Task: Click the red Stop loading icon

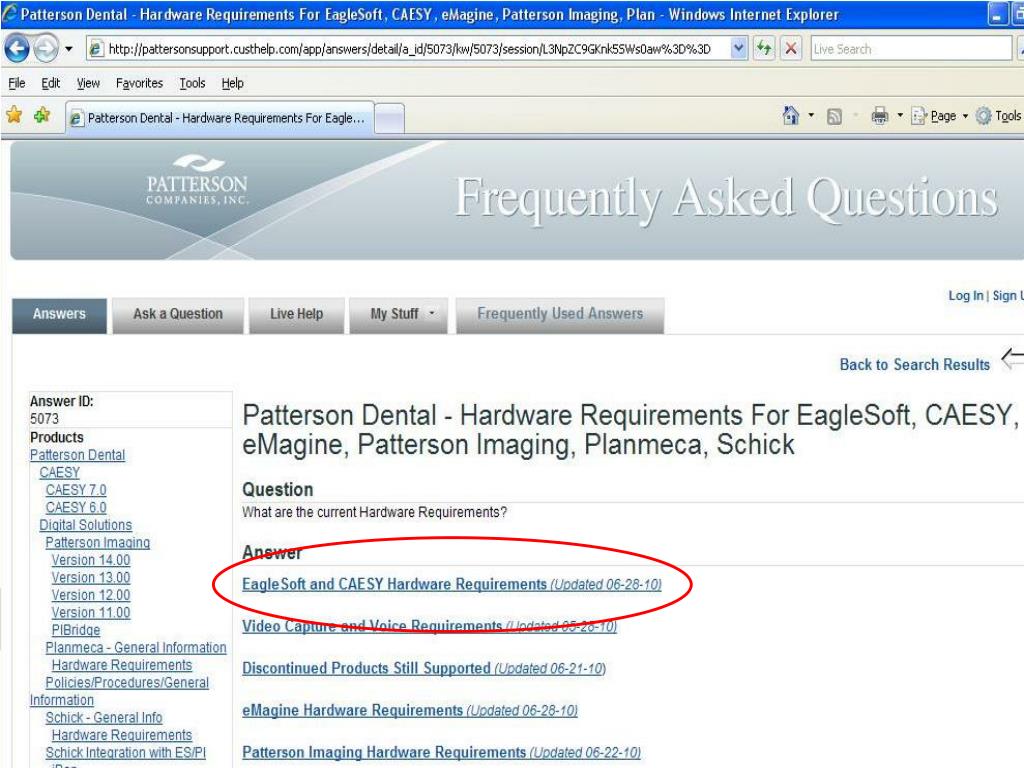Action: 791,48
